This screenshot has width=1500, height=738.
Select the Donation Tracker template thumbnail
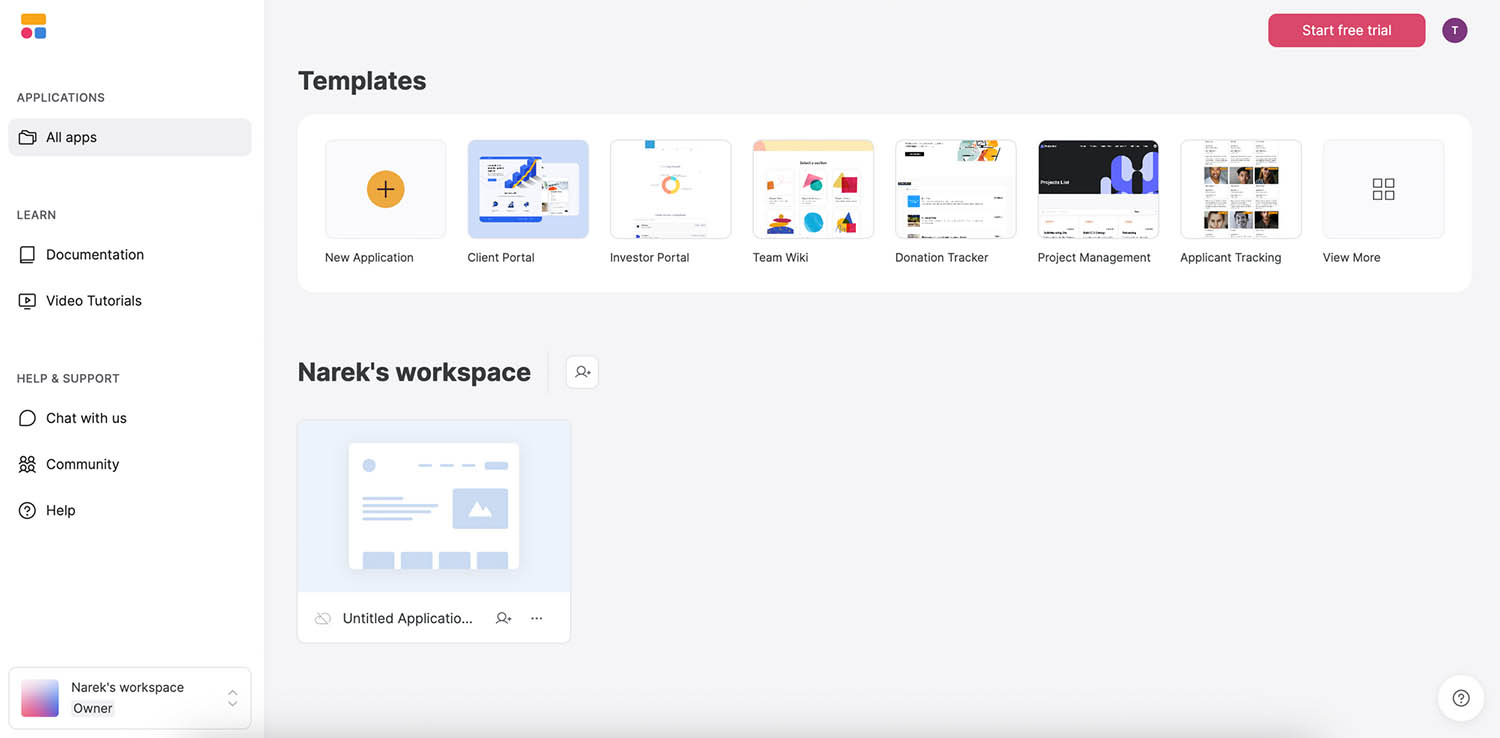[x=956, y=189]
